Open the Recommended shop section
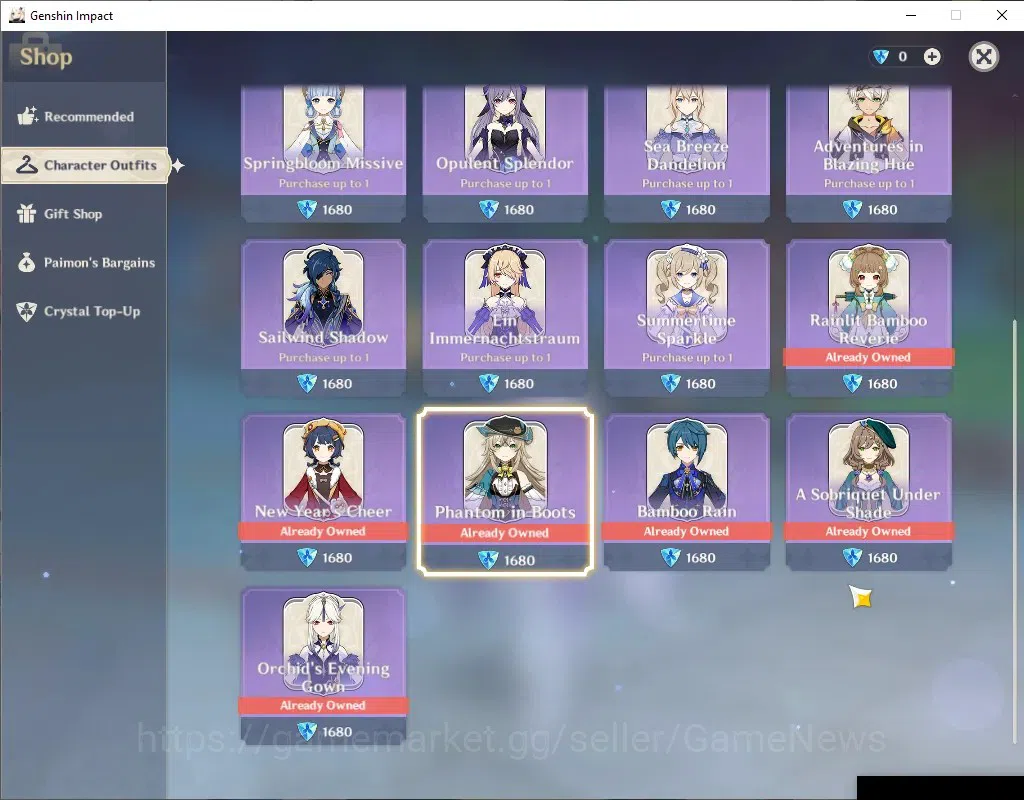 click(84, 117)
